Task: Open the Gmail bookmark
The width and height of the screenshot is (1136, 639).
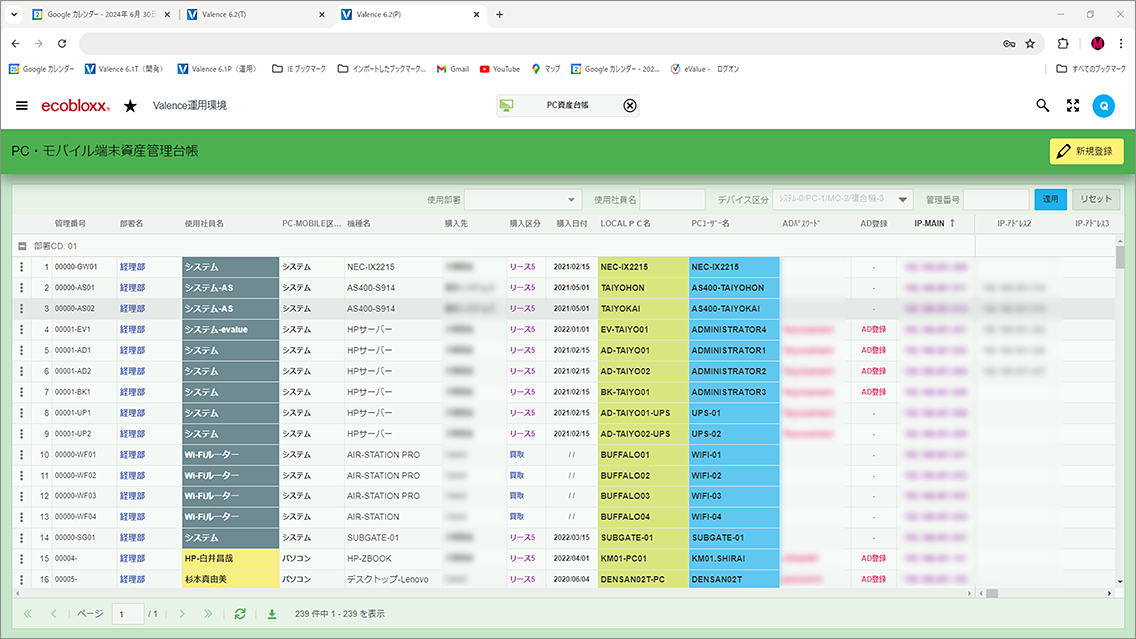Action: coord(453,69)
